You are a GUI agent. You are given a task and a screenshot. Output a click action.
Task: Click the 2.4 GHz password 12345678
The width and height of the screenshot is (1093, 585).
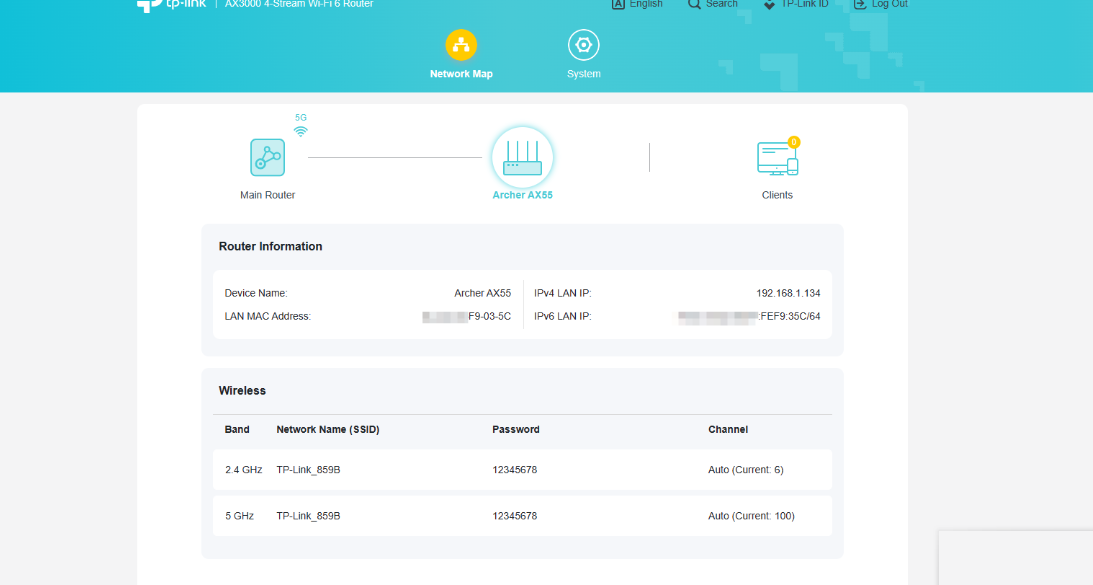(x=514, y=470)
